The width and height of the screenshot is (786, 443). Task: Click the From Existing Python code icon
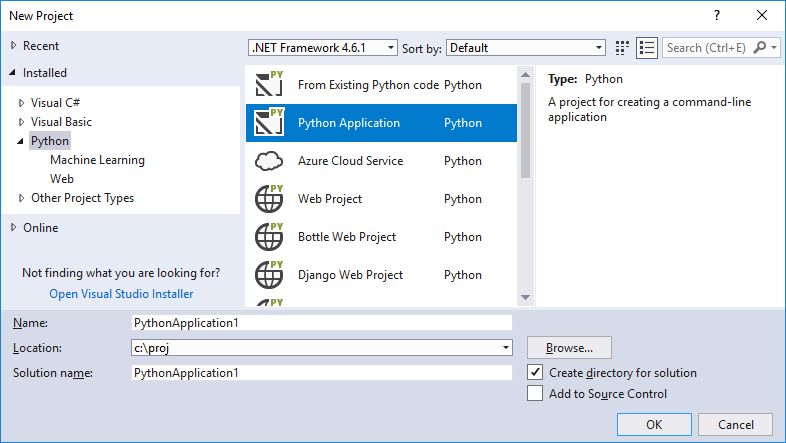pyautogui.click(x=269, y=85)
